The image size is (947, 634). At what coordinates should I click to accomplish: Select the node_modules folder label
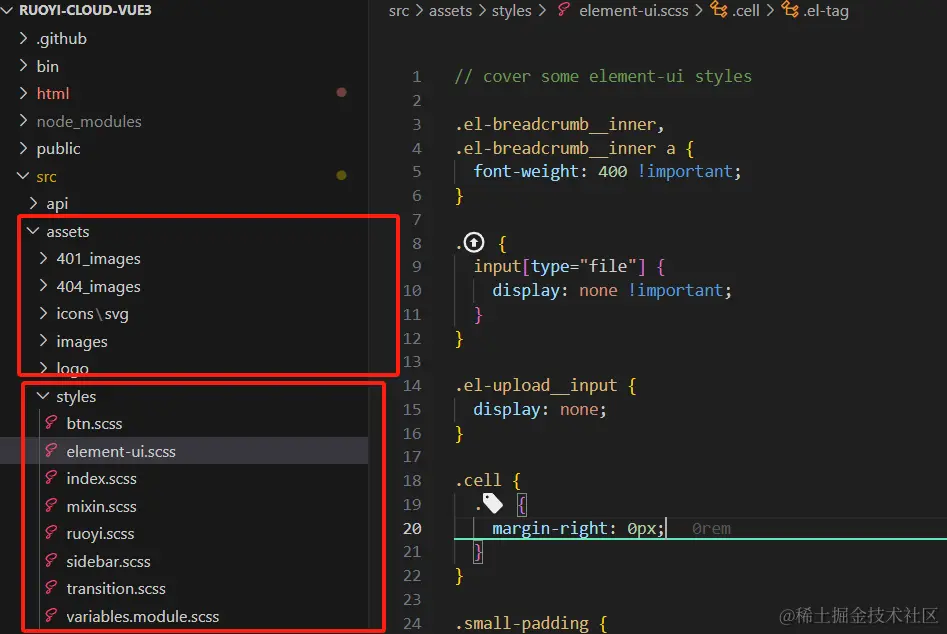pyautogui.click(x=89, y=121)
